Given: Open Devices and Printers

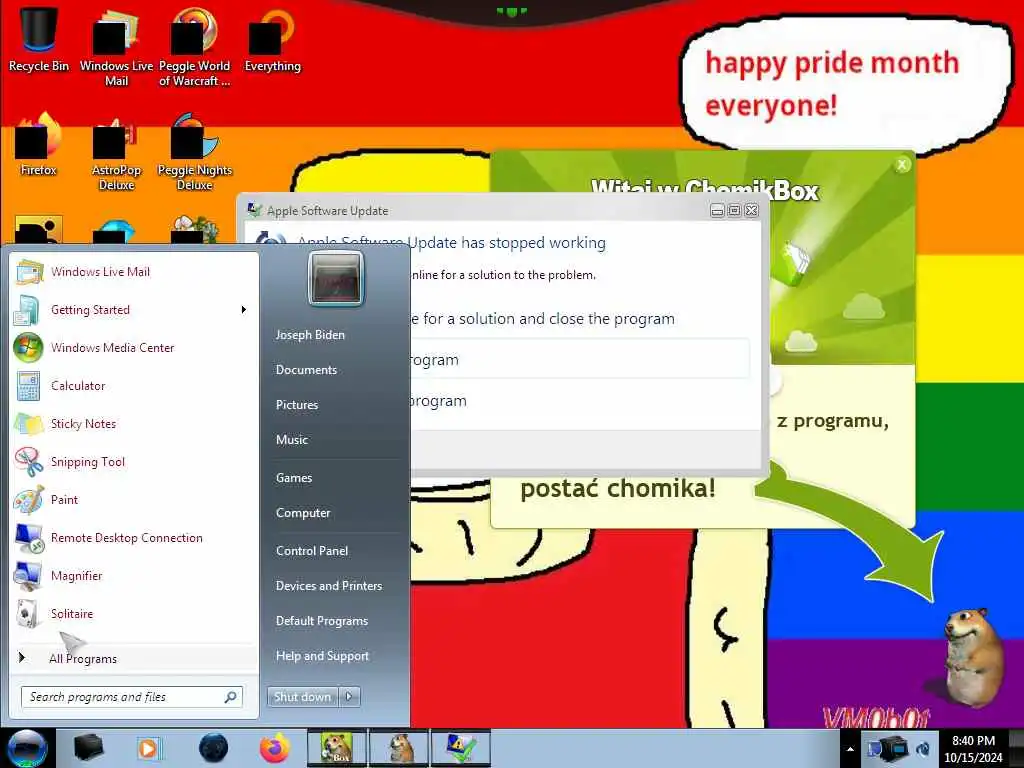Looking at the screenshot, I should coord(328,586).
